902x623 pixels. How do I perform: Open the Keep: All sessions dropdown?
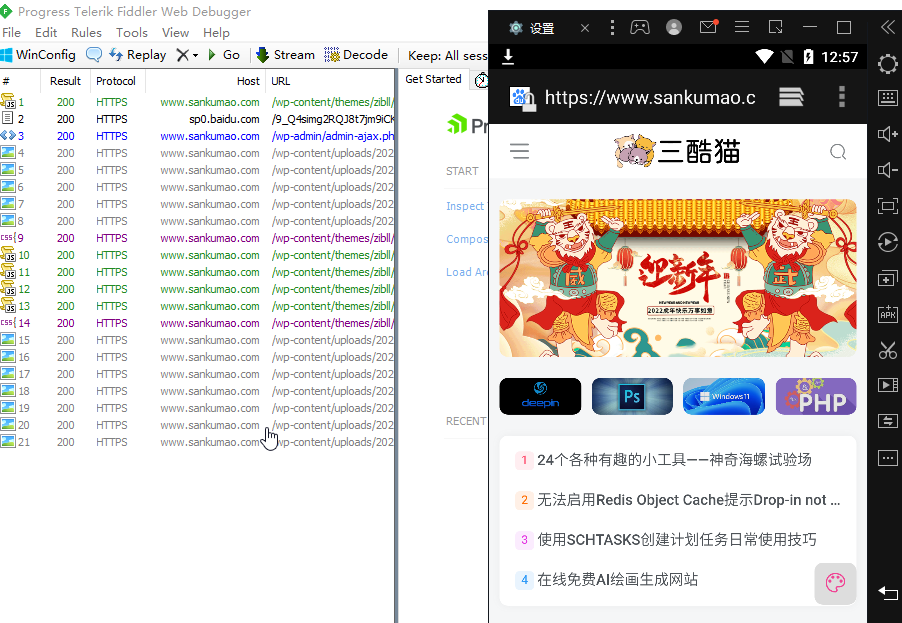point(448,56)
